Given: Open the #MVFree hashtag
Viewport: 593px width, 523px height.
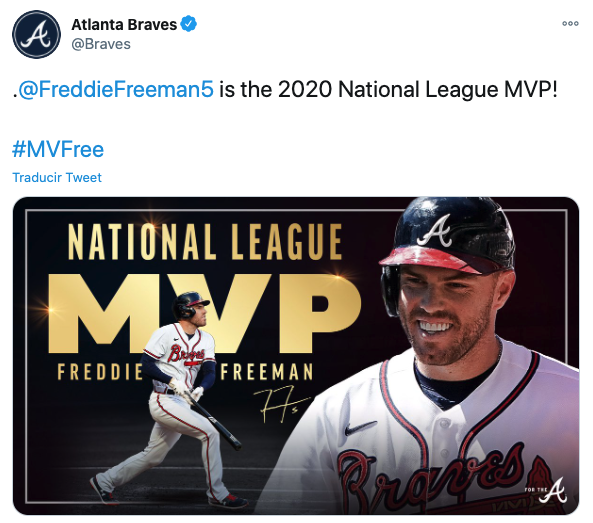Looking at the screenshot, I should (58, 149).
